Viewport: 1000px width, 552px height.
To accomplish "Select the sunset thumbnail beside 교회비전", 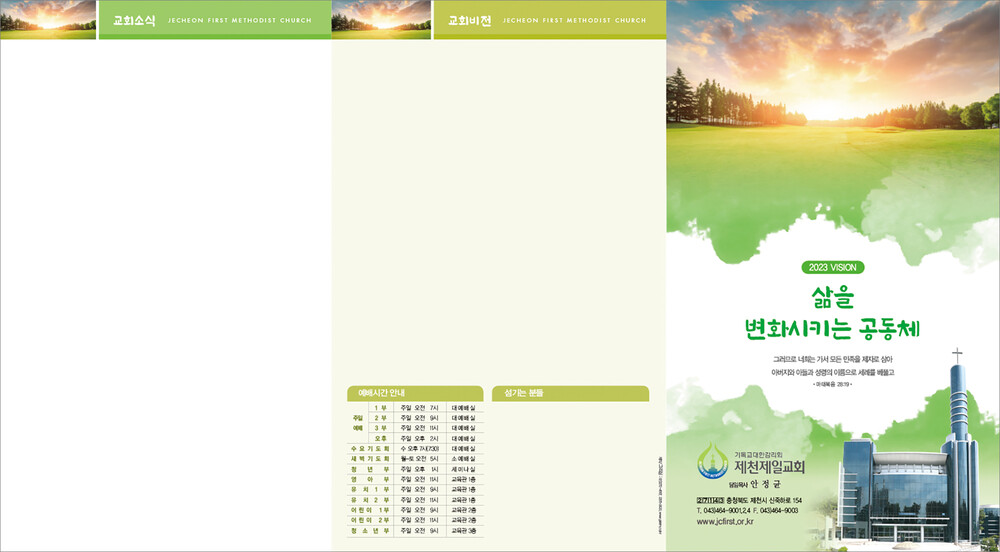I will point(381,20).
